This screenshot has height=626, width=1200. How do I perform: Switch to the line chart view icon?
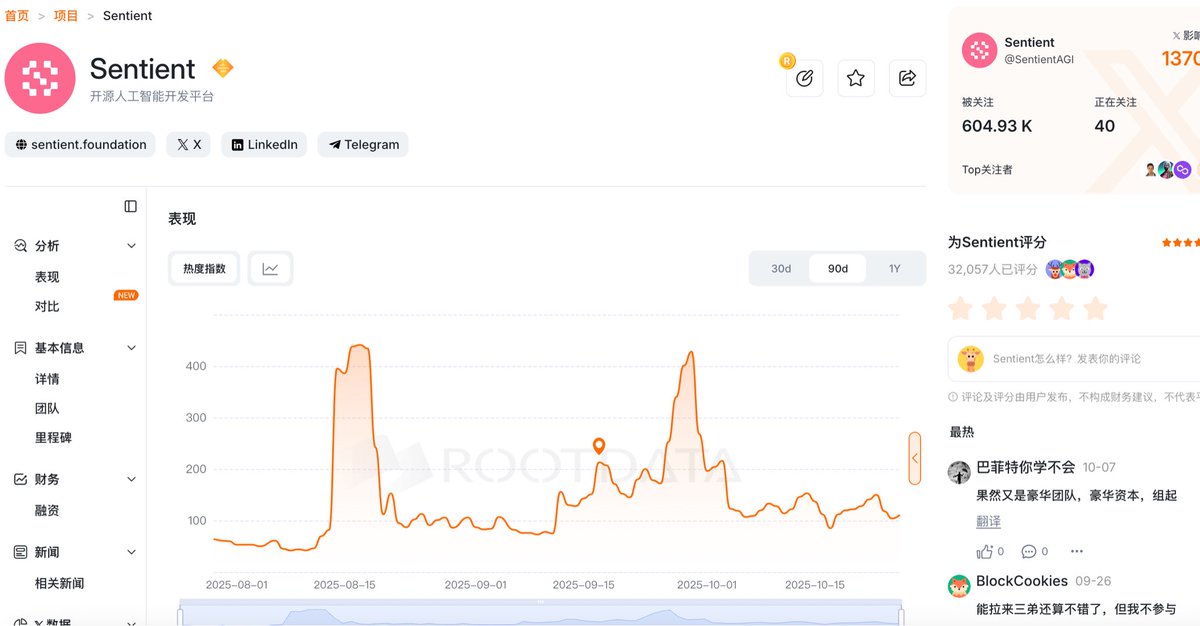pos(270,269)
